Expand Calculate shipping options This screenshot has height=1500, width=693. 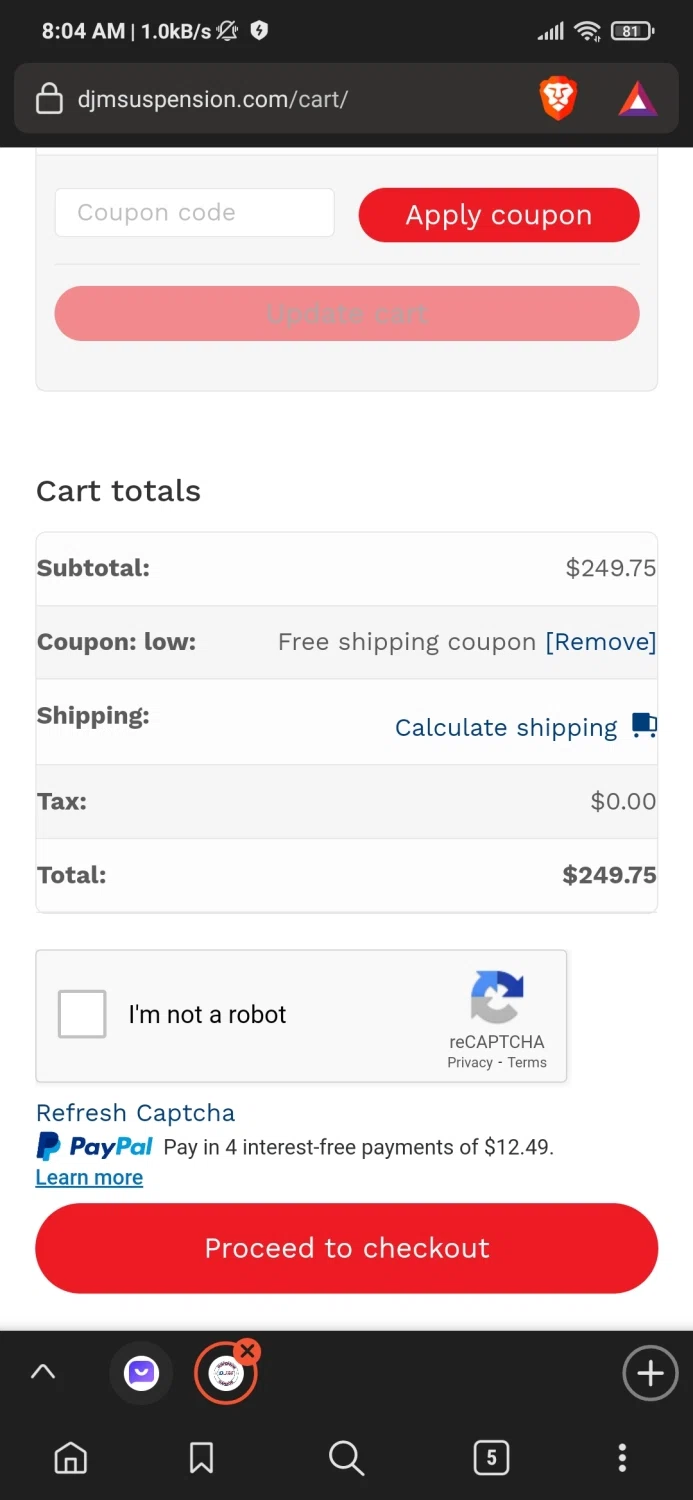click(506, 727)
